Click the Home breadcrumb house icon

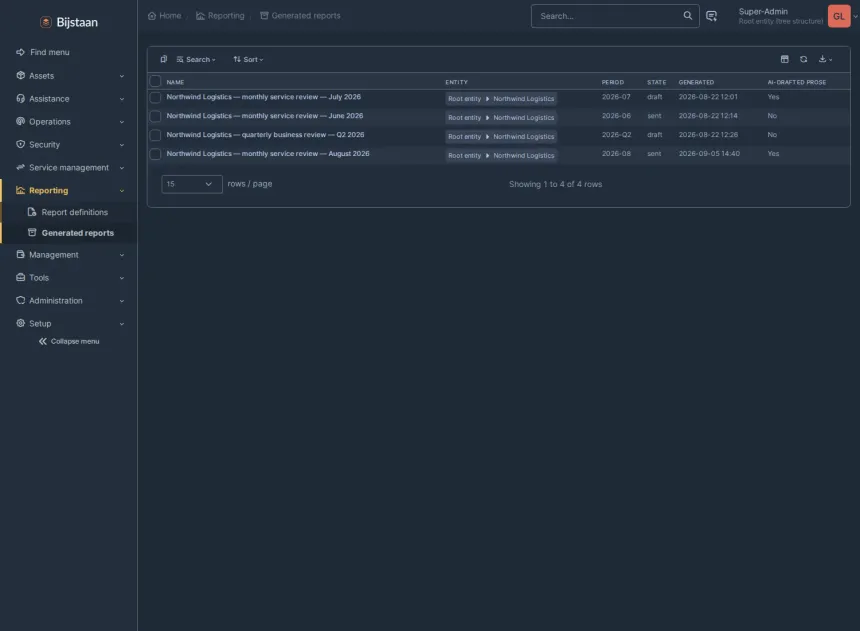(x=152, y=16)
